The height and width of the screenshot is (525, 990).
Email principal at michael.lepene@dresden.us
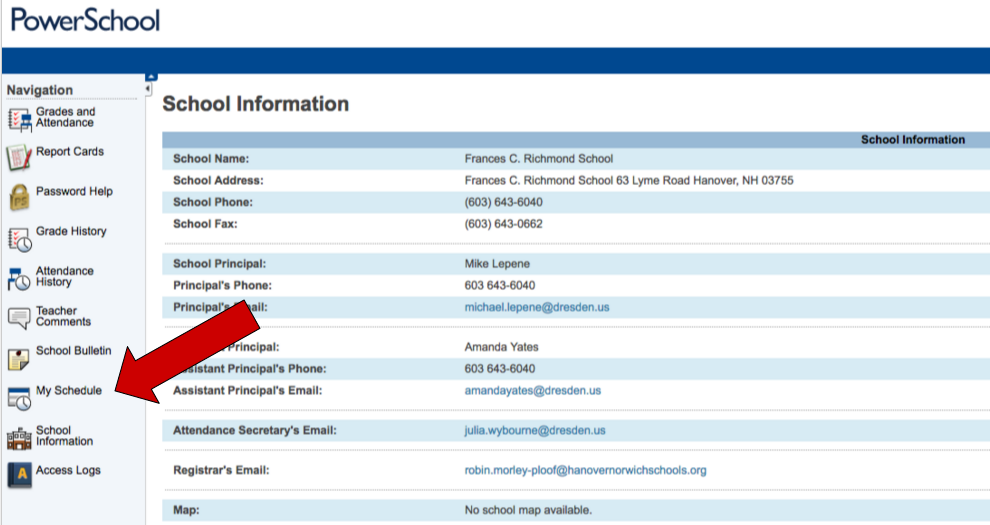[x=537, y=307]
